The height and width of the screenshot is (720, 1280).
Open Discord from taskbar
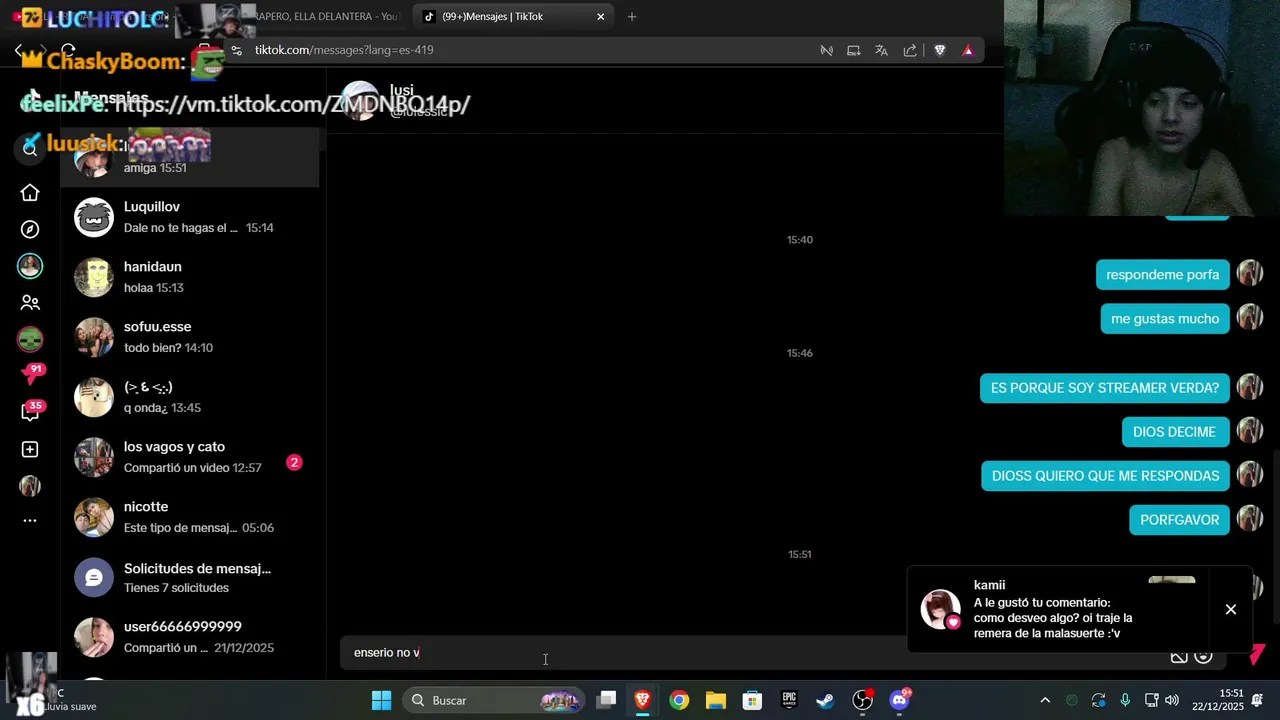pyautogui.click(x=899, y=700)
